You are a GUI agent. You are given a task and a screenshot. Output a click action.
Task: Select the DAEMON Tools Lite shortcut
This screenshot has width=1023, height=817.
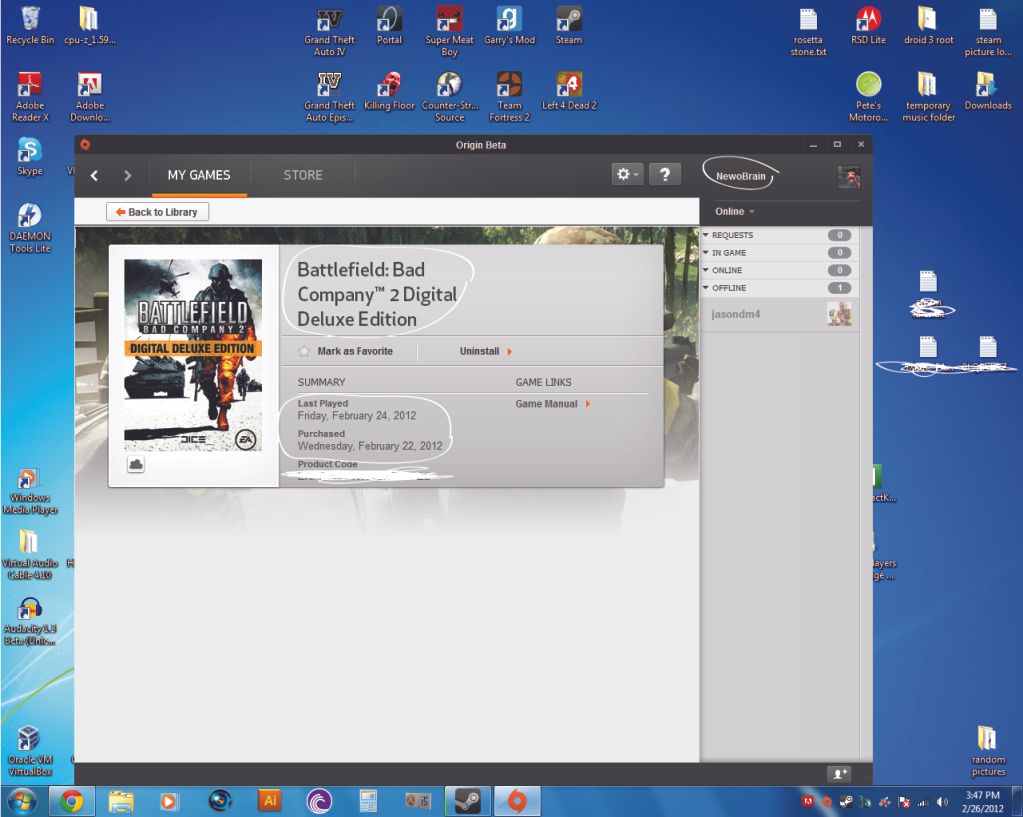coord(30,228)
